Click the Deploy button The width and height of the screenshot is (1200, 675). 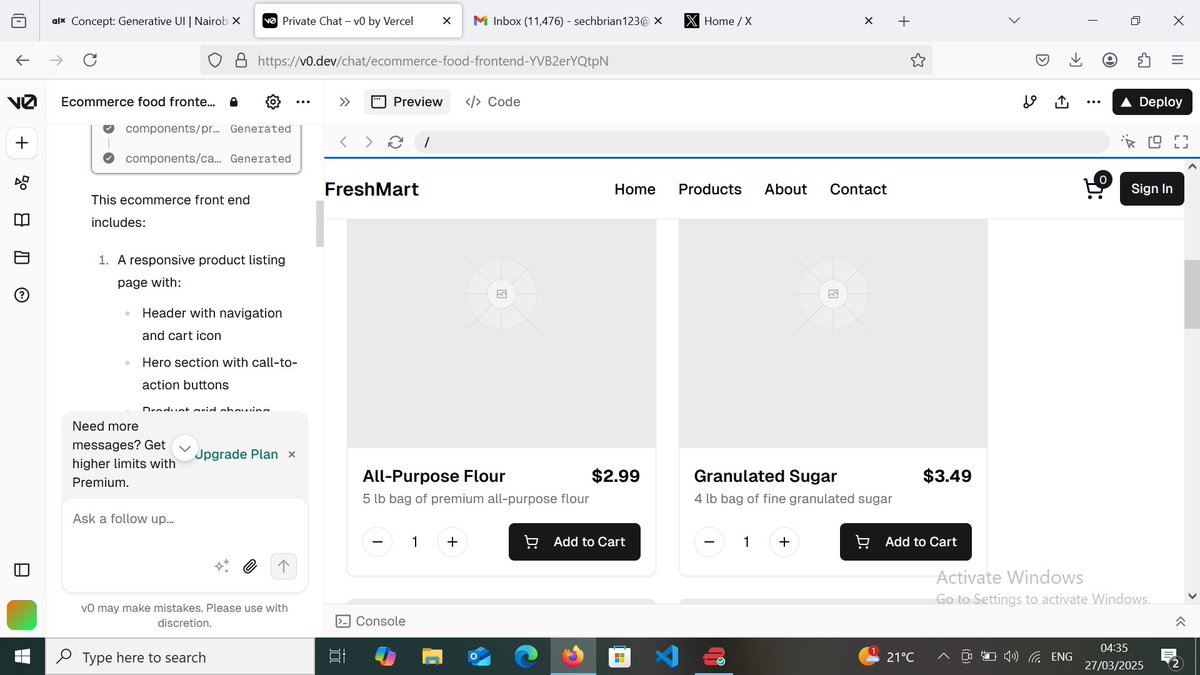[1152, 102]
